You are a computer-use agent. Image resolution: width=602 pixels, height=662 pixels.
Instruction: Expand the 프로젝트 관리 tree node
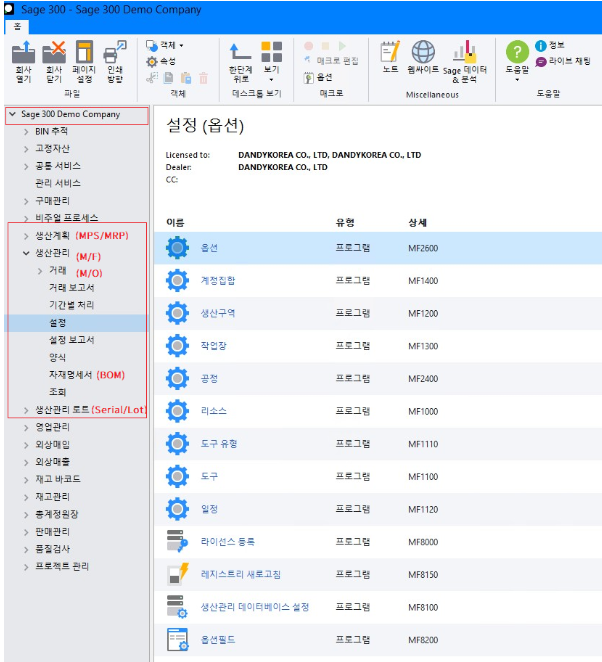pos(26,567)
